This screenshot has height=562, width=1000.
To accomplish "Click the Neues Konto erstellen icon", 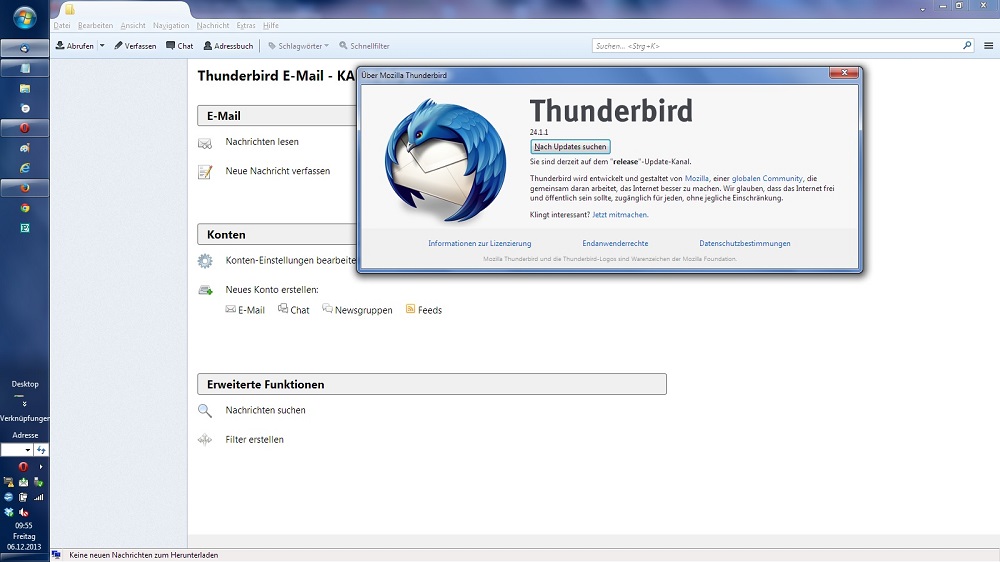I will pos(205,290).
